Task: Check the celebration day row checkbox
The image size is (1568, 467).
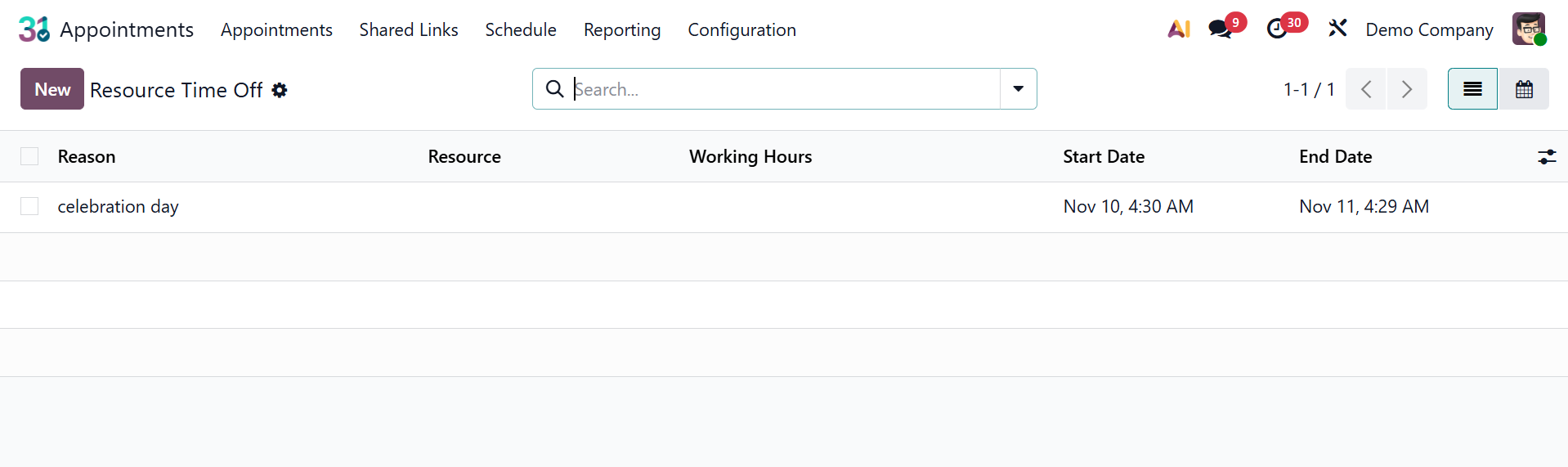Action: tap(29, 206)
